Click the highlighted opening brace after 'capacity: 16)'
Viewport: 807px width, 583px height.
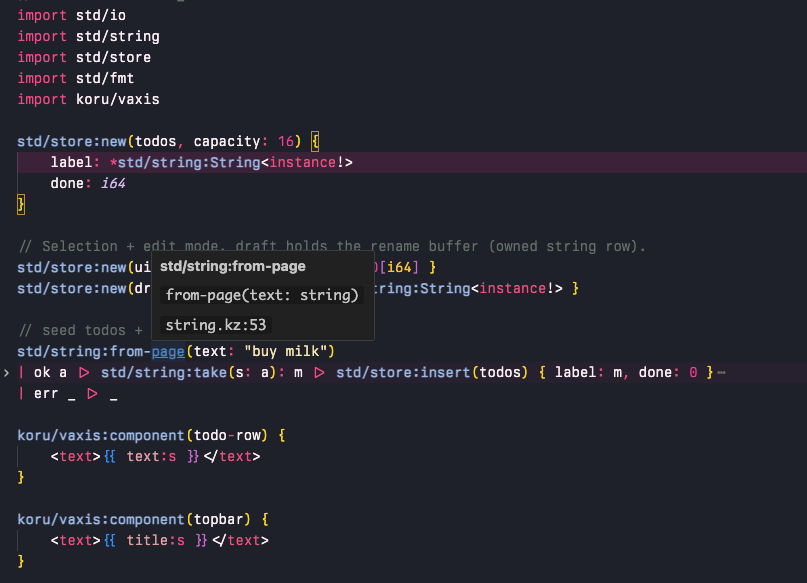pyautogui.click(x=315, y=142)
